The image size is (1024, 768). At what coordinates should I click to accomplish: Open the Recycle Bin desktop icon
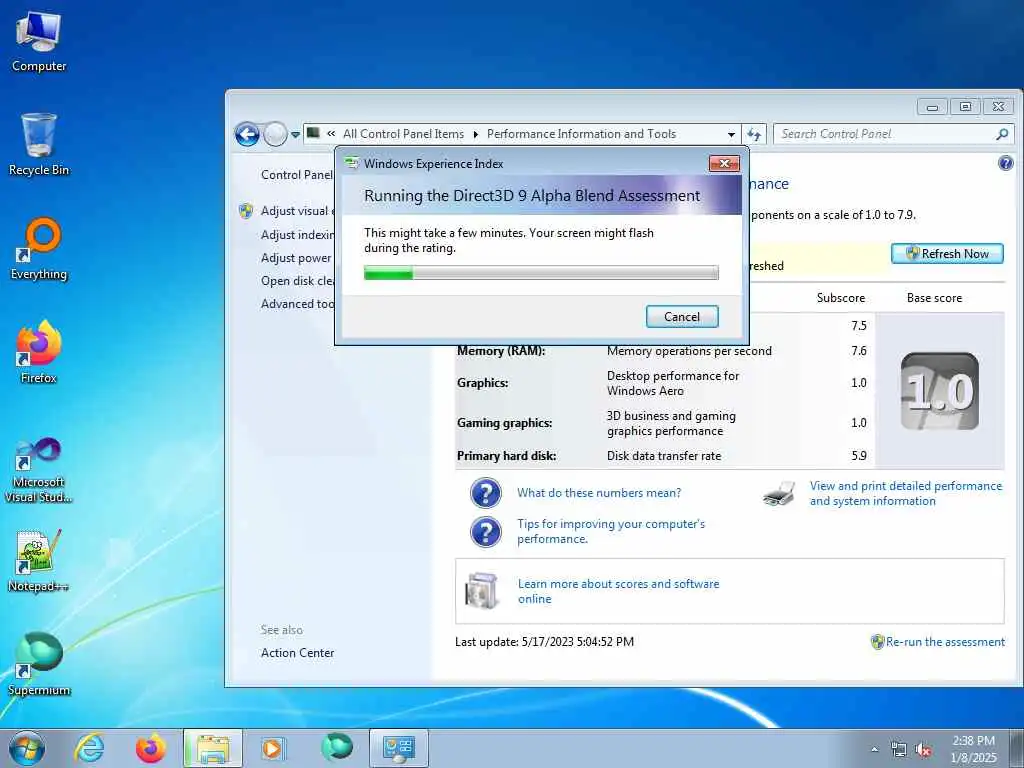[39, 144]
